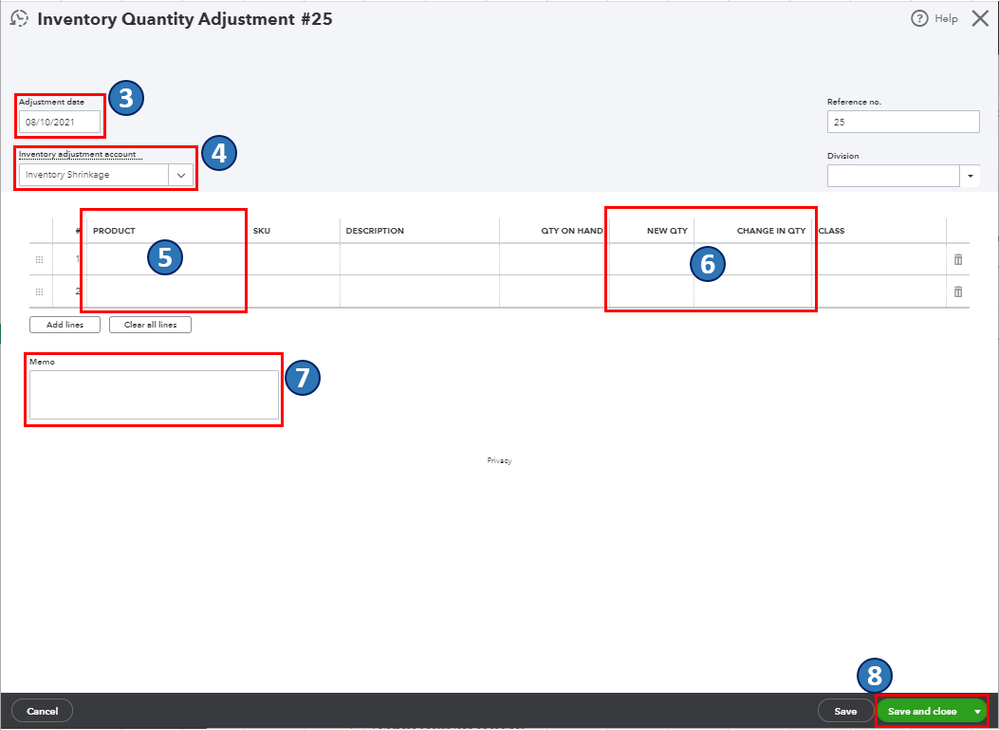999x730 pixels.
Task: Click the Add lines button
Action: click(65, 325)
